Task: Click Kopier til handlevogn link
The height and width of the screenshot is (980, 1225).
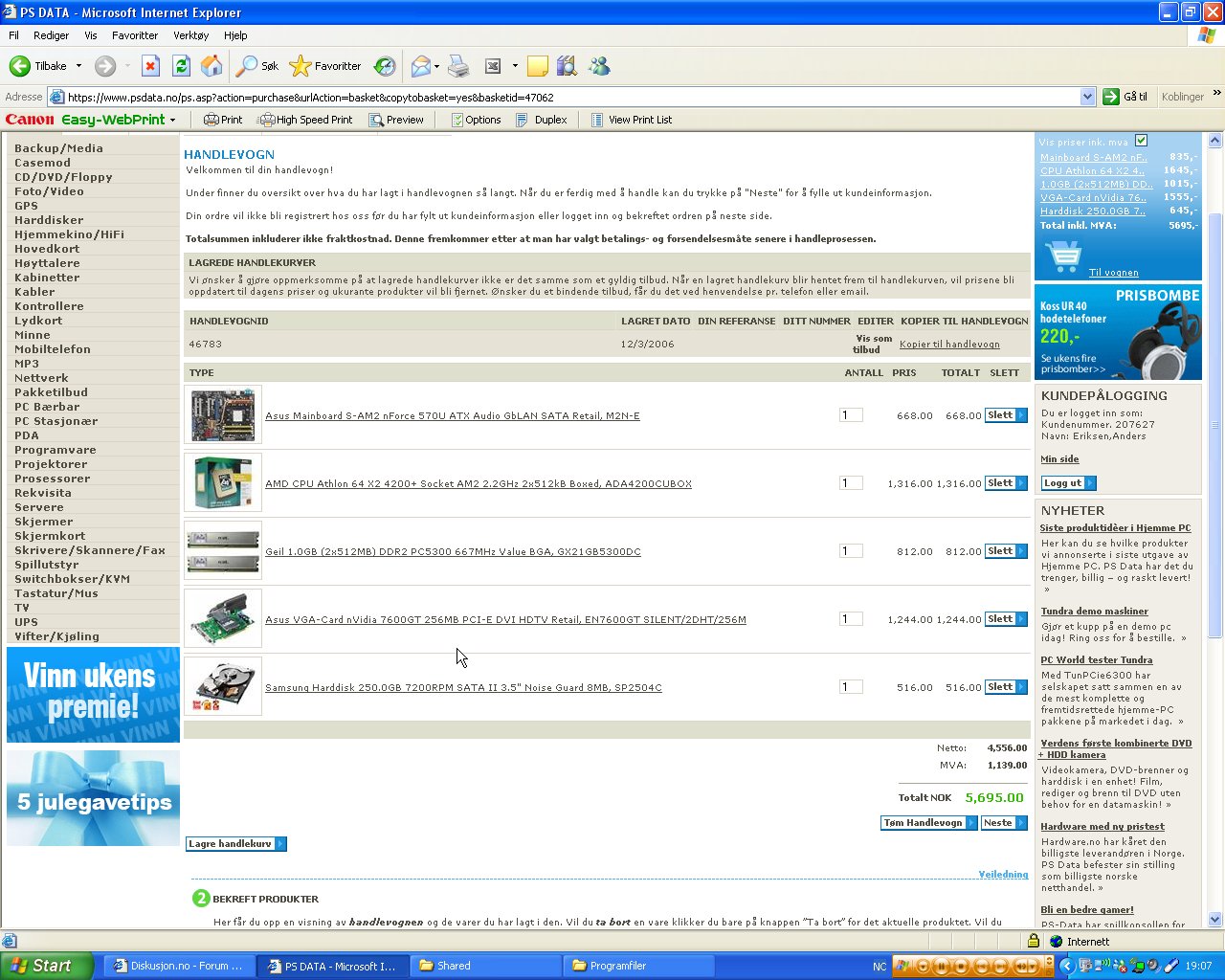Action: click(x=949, y=345)
